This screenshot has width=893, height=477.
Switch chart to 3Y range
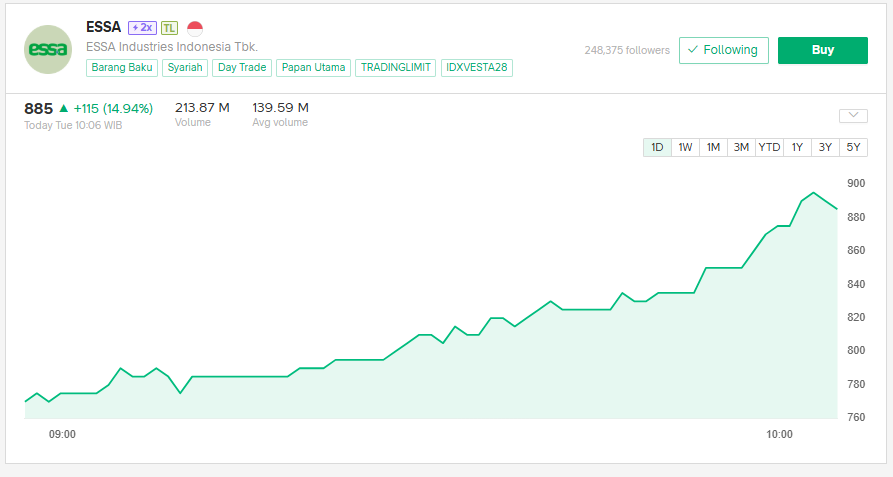pos(825,147)
